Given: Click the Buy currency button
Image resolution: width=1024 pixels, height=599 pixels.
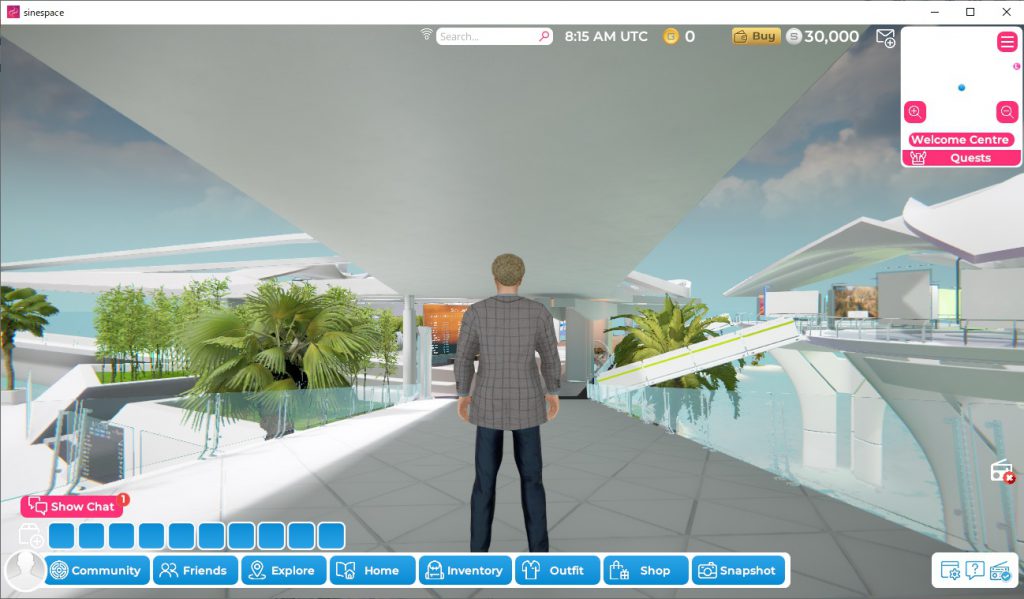Looking at the screenshot, I should coord(756,36).
